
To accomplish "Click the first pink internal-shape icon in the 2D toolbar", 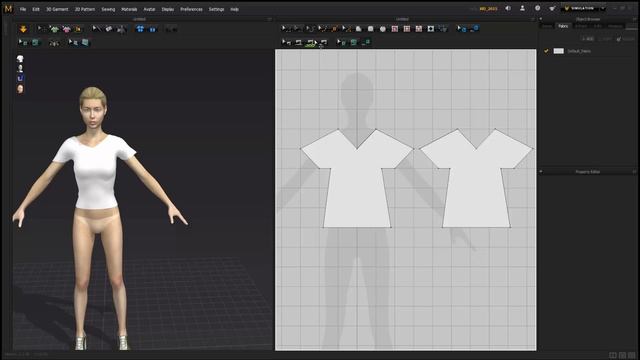I will (395, 29).
